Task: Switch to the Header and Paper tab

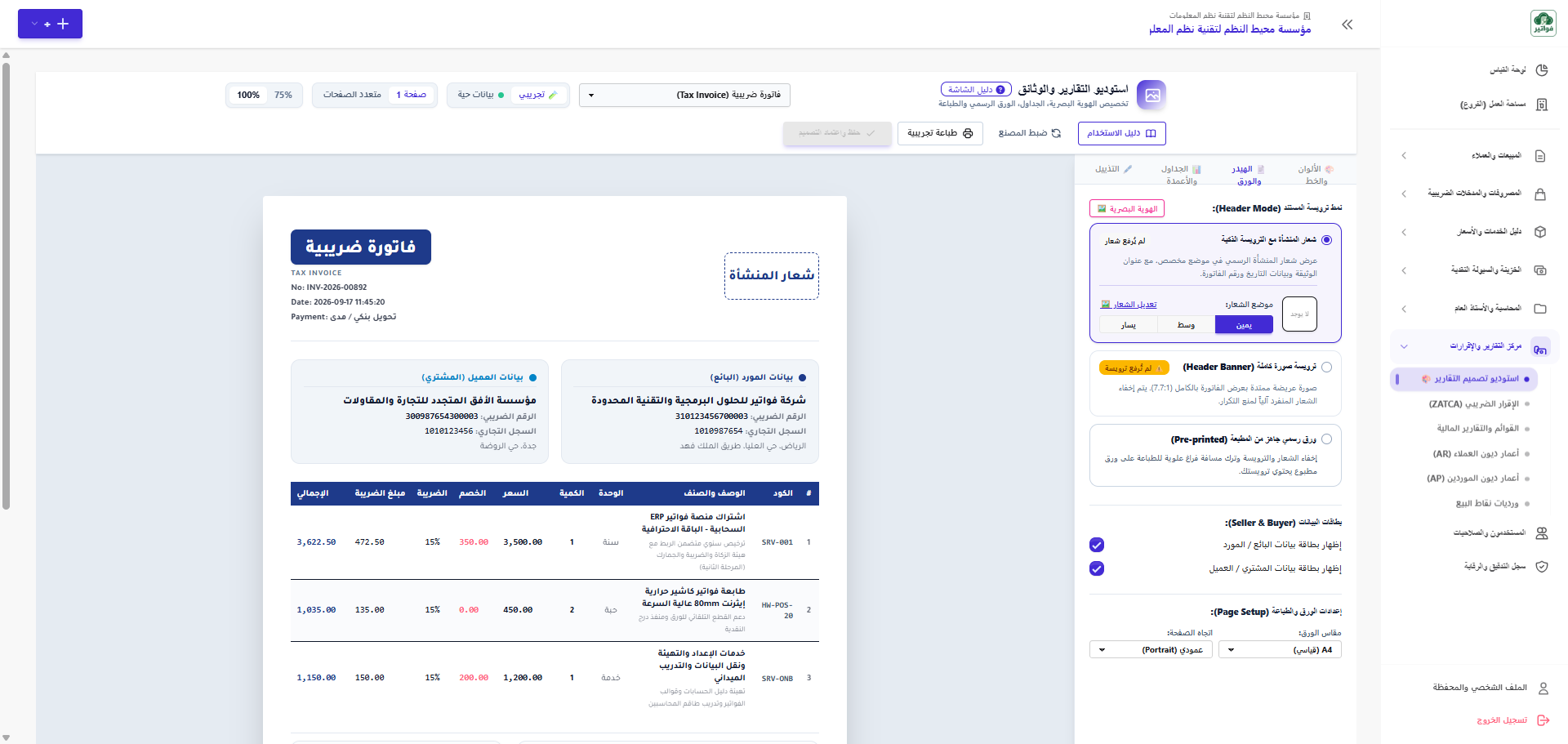Action: 1248,175
